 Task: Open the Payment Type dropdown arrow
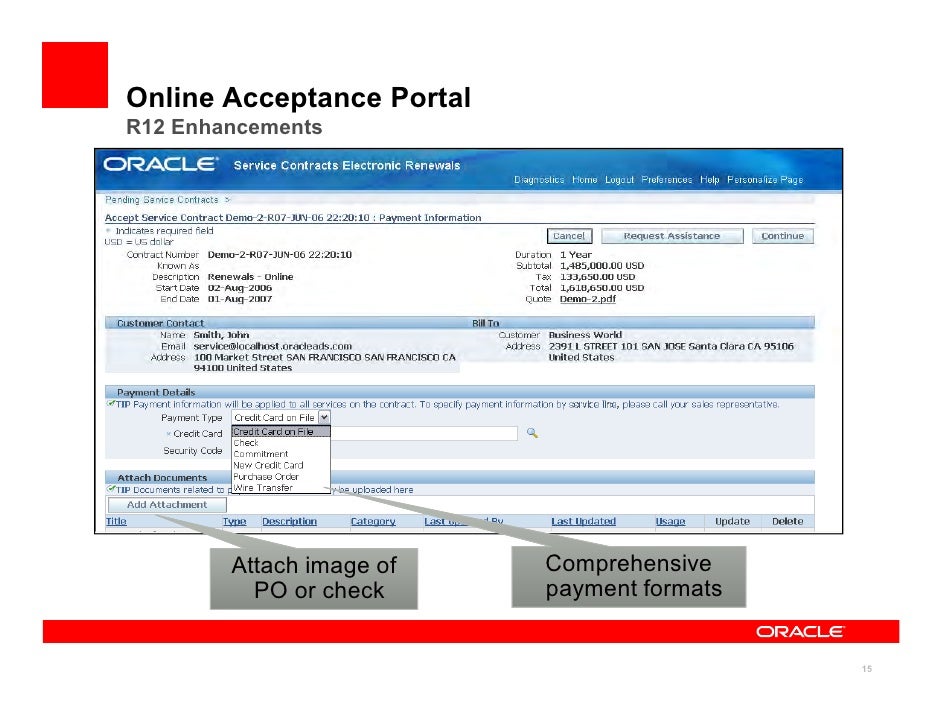[x=324, y=417]
